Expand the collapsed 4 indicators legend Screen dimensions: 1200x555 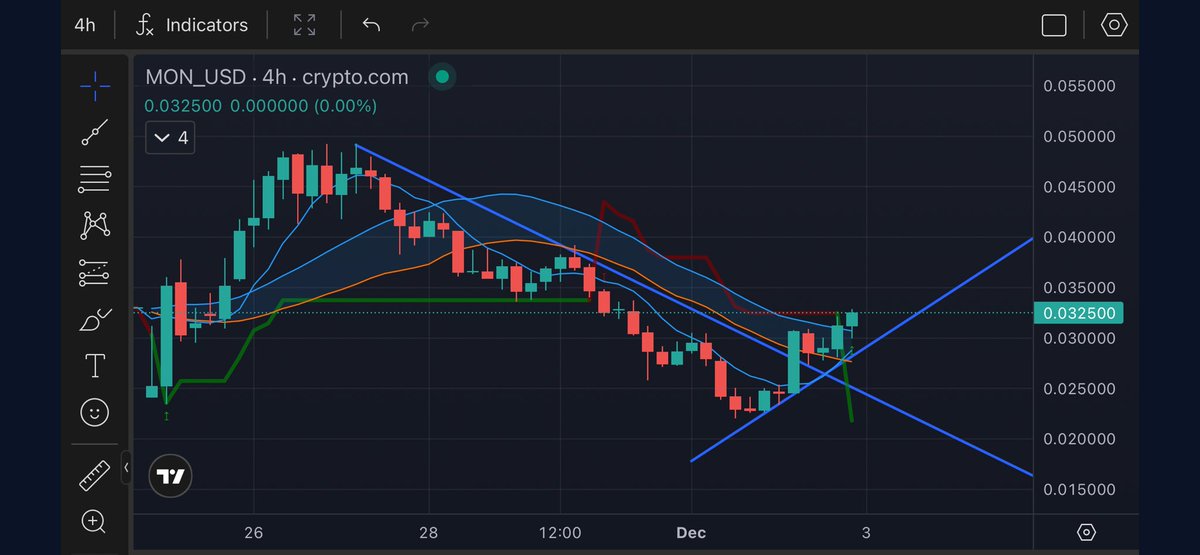170,138
